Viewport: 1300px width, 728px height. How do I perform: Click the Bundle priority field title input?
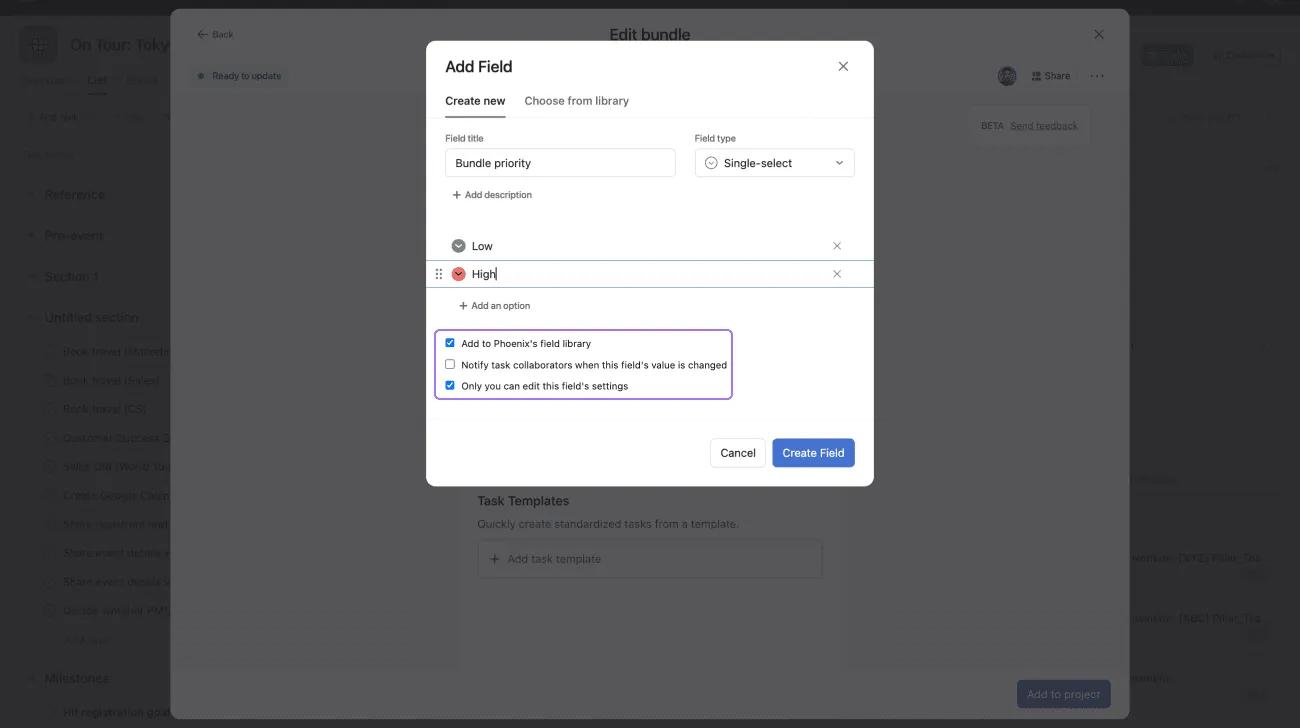click(560, 163)
